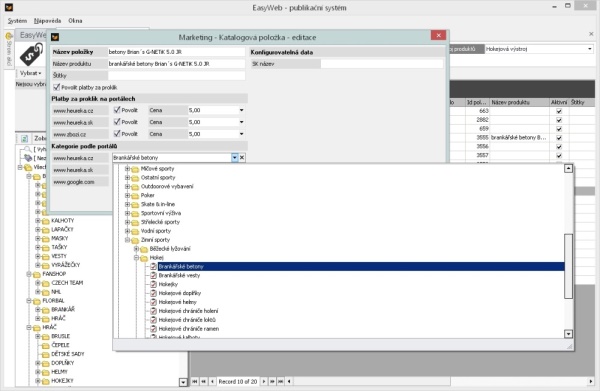Image resolution: width=600 pixels, height=391 pixels.
Task: Select ČEPELE folder icon in main tree
Action: pyautogui.click(x=46, y=345)
